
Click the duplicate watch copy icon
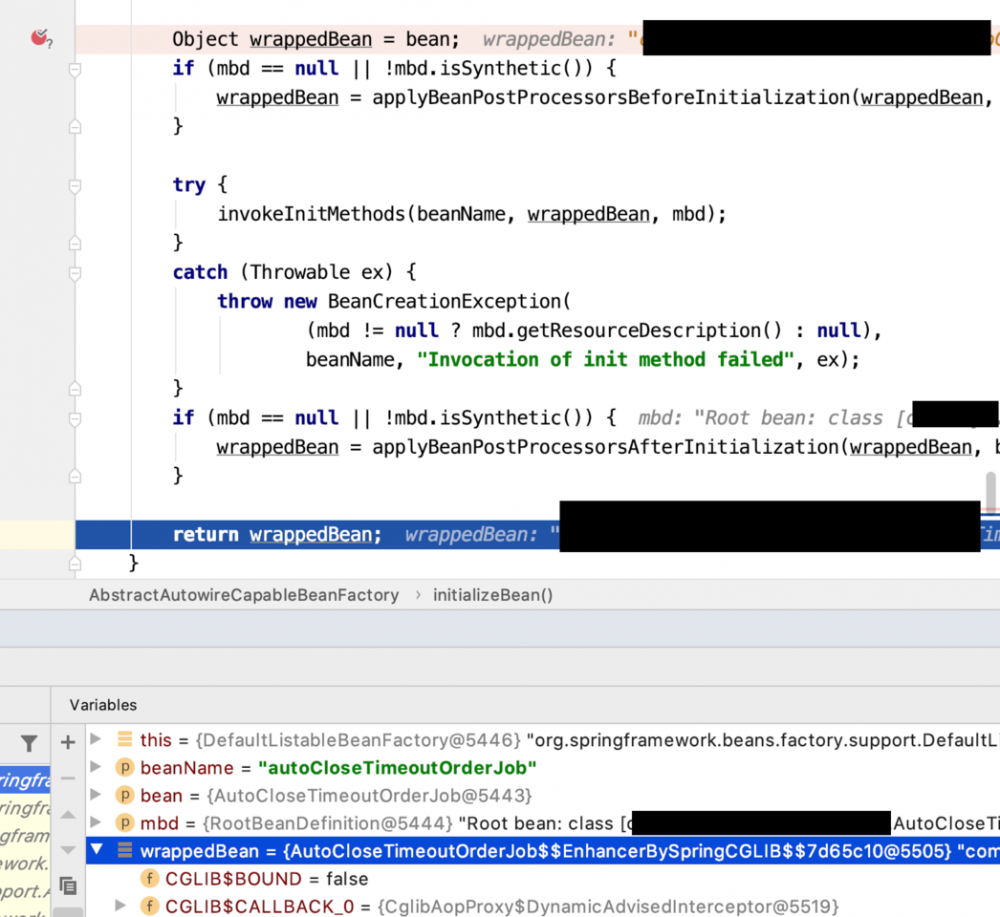click(68, 886)
